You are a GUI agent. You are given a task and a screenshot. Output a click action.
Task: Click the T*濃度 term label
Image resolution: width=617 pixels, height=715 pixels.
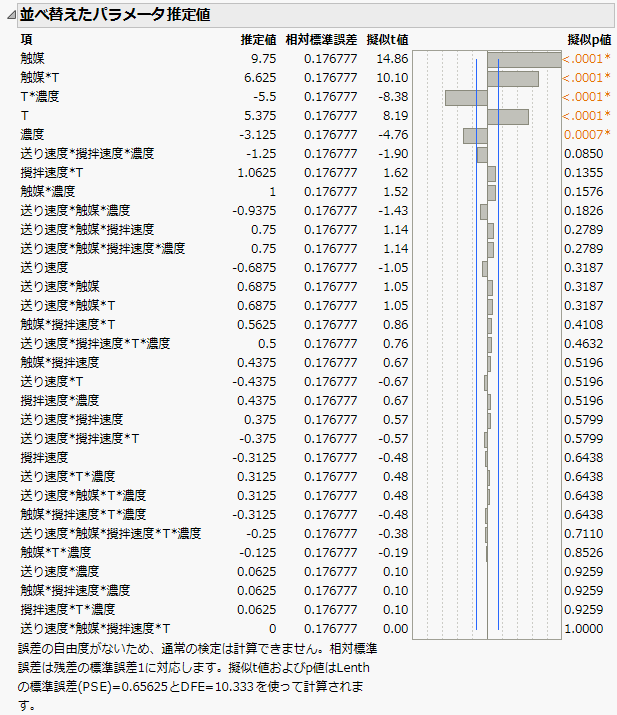[40, 97]
